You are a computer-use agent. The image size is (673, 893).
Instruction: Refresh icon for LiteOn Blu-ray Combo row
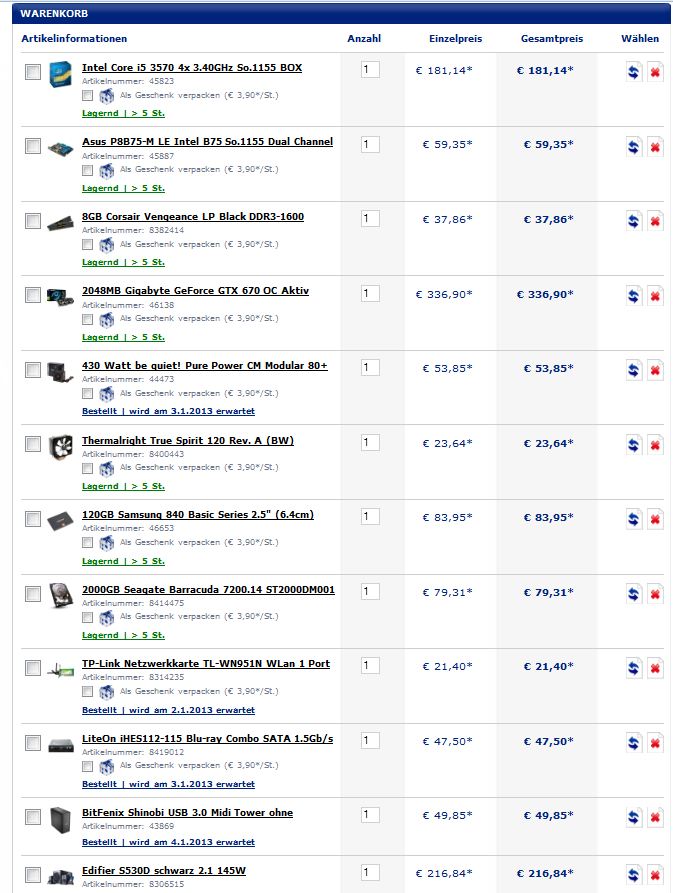(x=633, y=743)
